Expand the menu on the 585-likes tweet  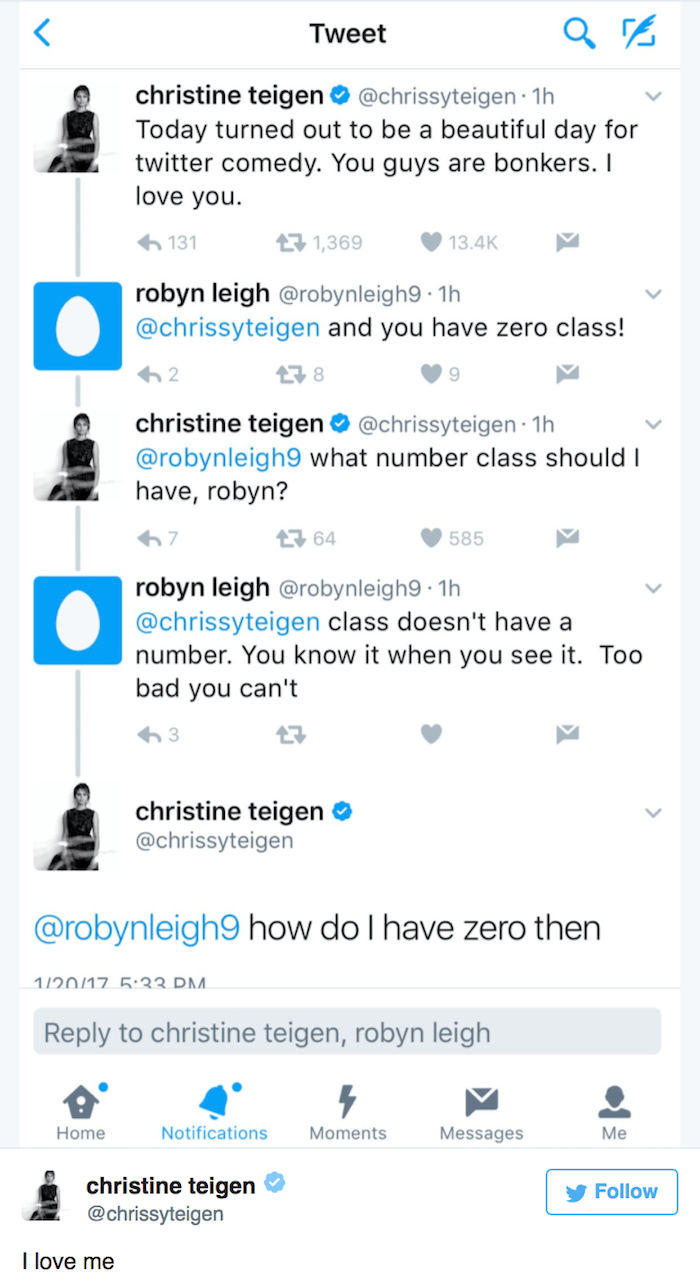653,422
